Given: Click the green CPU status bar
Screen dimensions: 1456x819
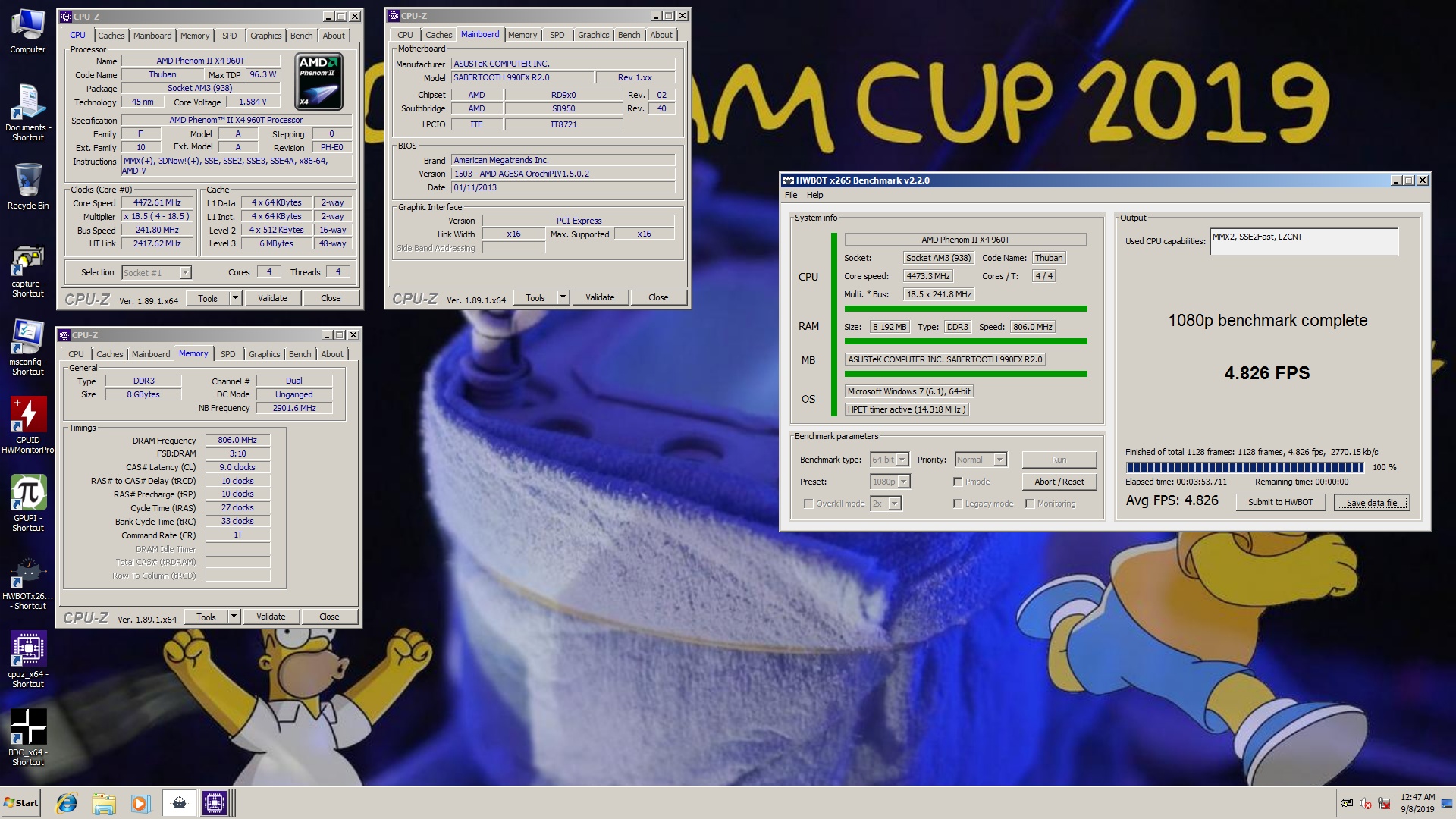Looking at the screenshot, I should pyautogui.click(x=966, y=309).
